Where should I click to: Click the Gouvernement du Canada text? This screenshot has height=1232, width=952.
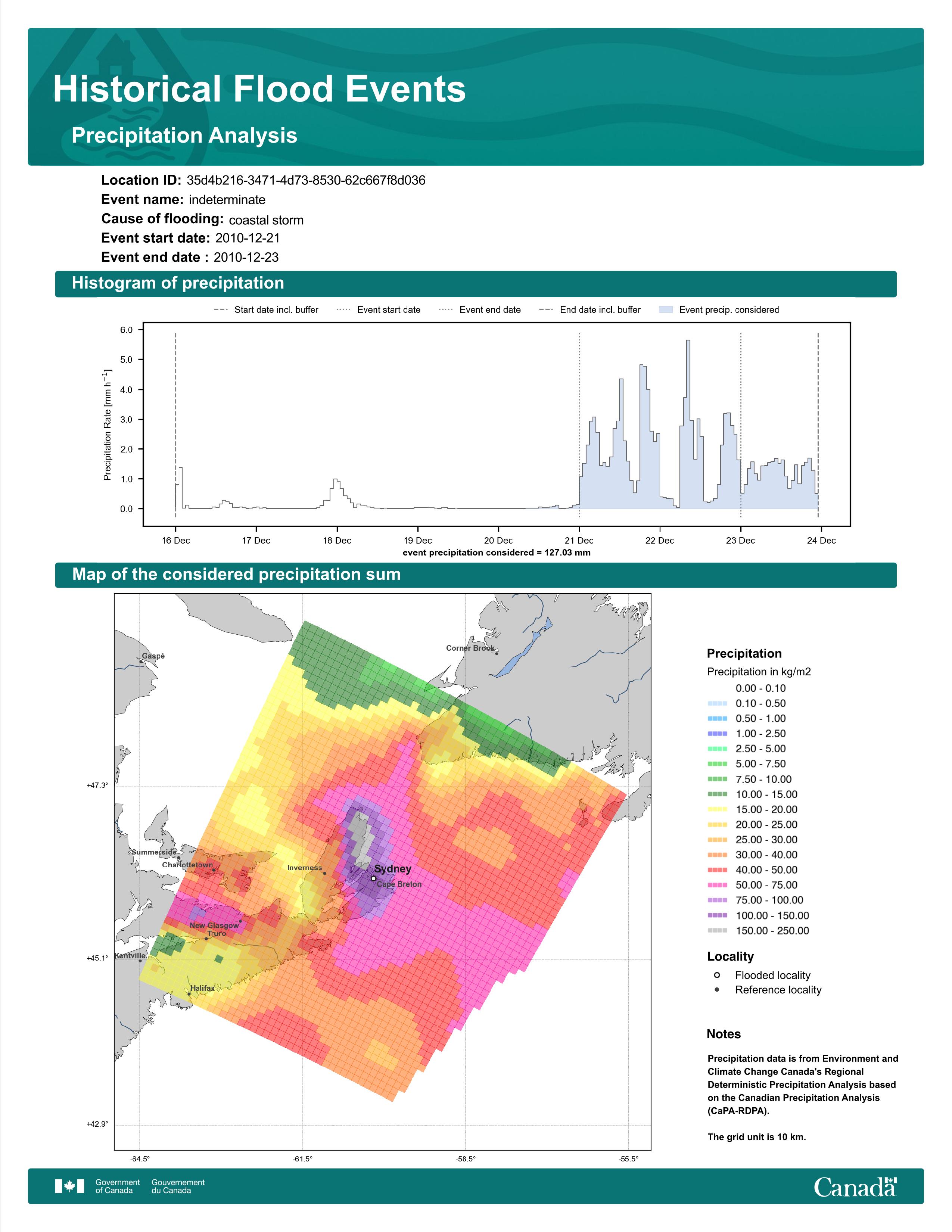pyautogui.click(x=178, y=1186)
